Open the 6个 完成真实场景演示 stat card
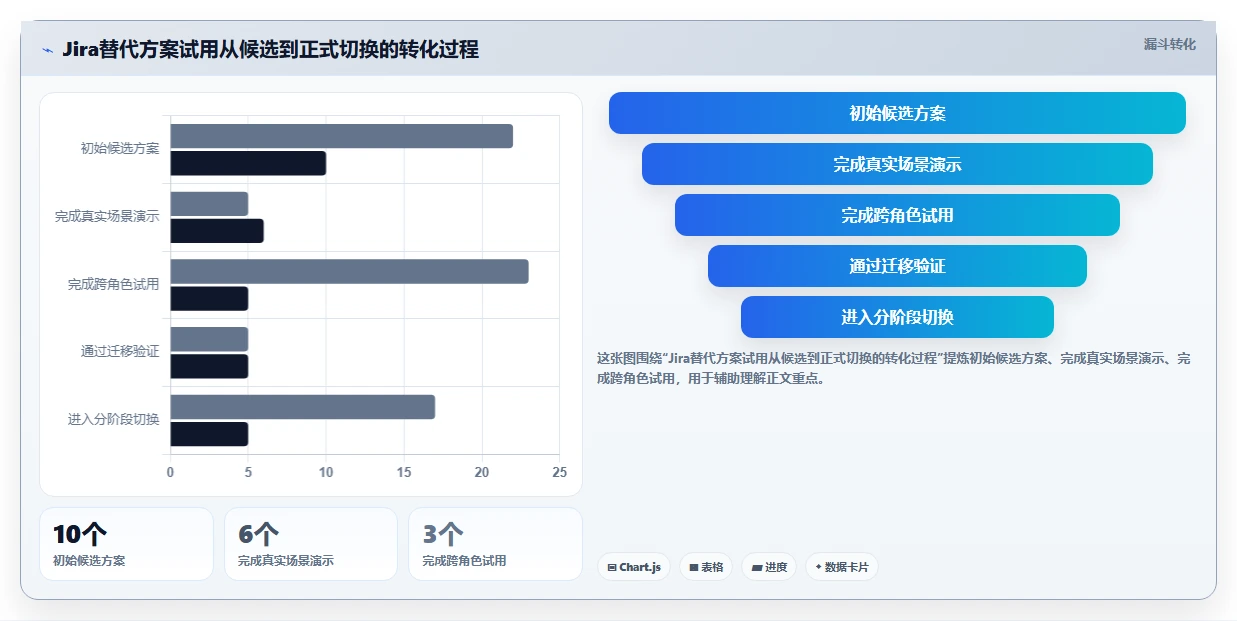1237x621 pixels. click(311, 544)
